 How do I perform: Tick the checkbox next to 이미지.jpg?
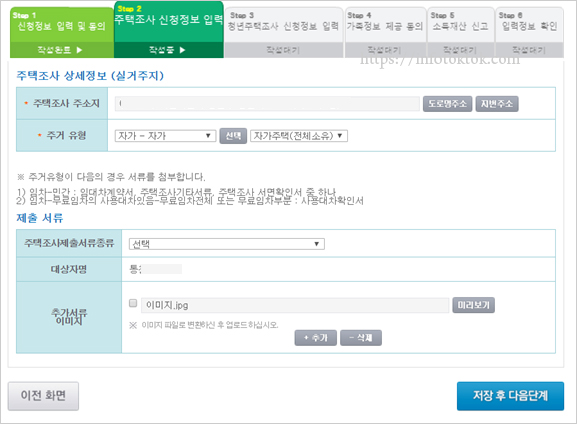[133, 303]
